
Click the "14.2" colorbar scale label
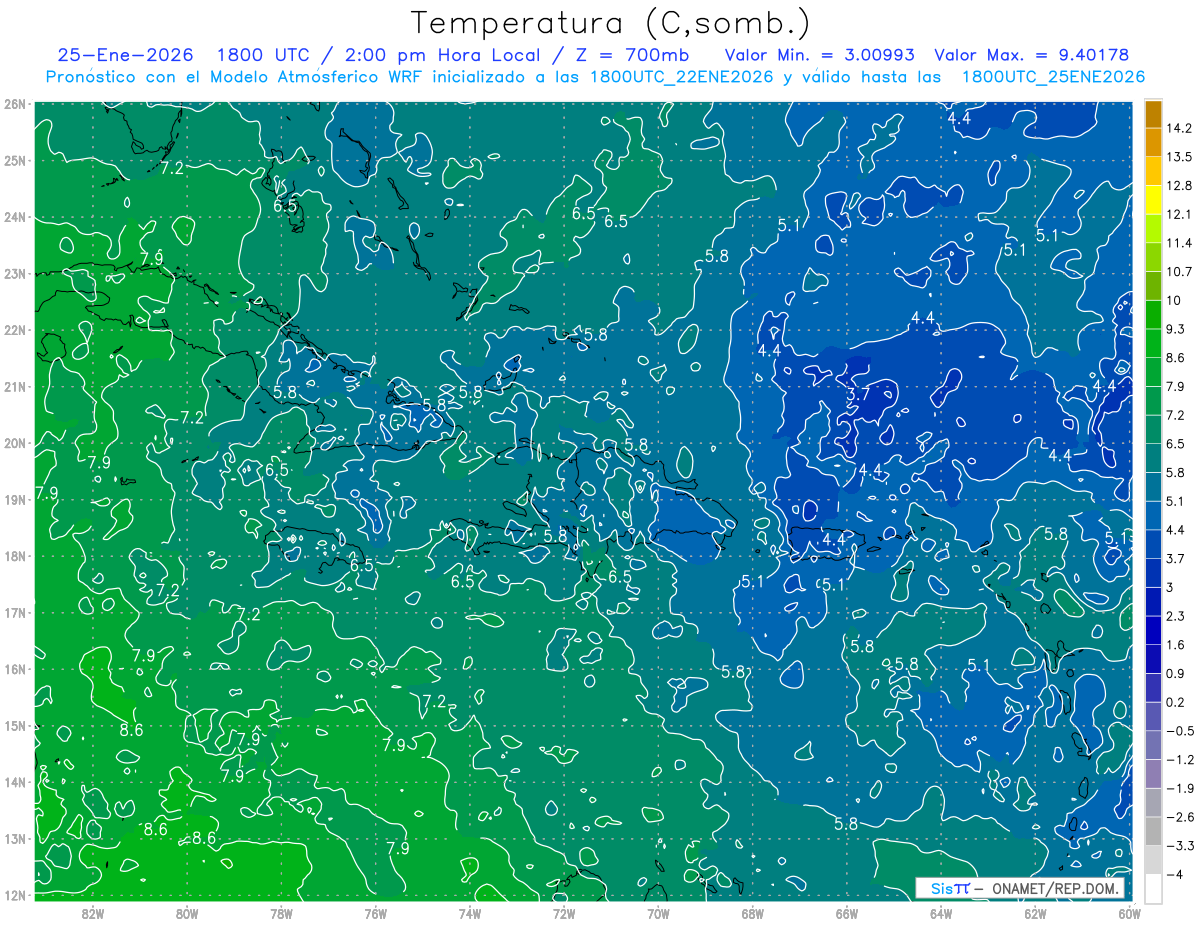tap(1178, 128)
